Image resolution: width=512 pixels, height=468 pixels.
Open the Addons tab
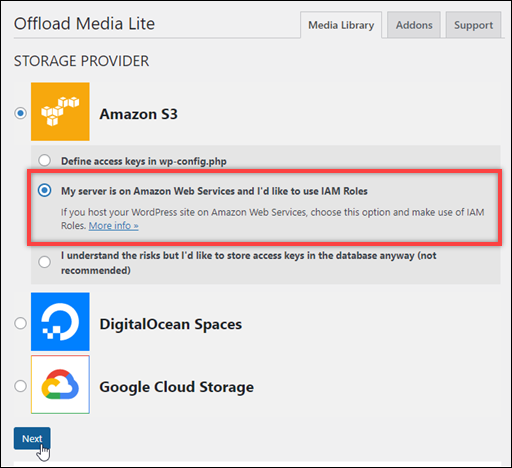(x=414, y=25)
